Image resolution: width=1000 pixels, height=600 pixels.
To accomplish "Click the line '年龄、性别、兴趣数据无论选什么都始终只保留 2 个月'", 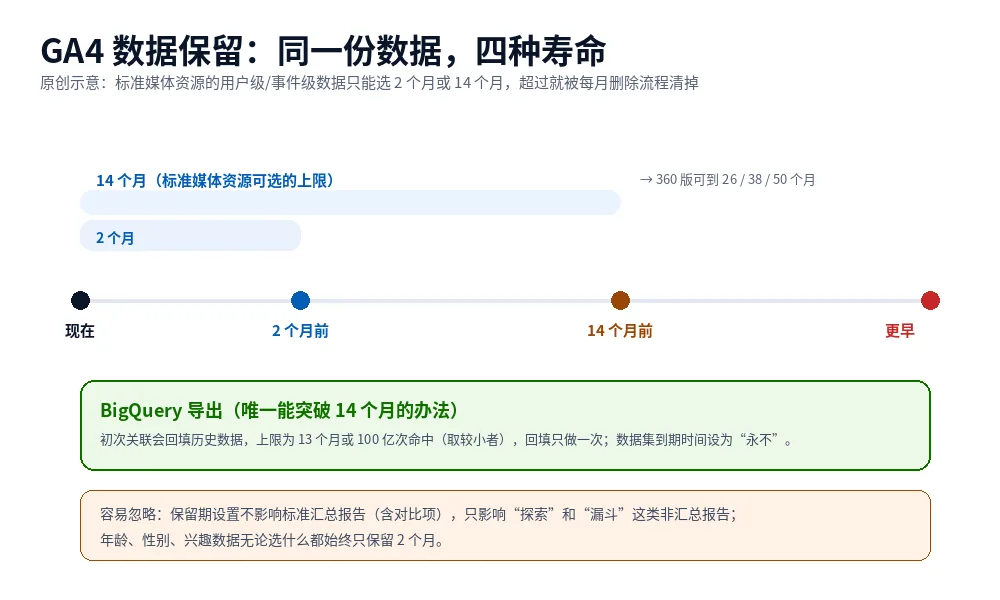I will pyautogui.click(x=272, y=541).
